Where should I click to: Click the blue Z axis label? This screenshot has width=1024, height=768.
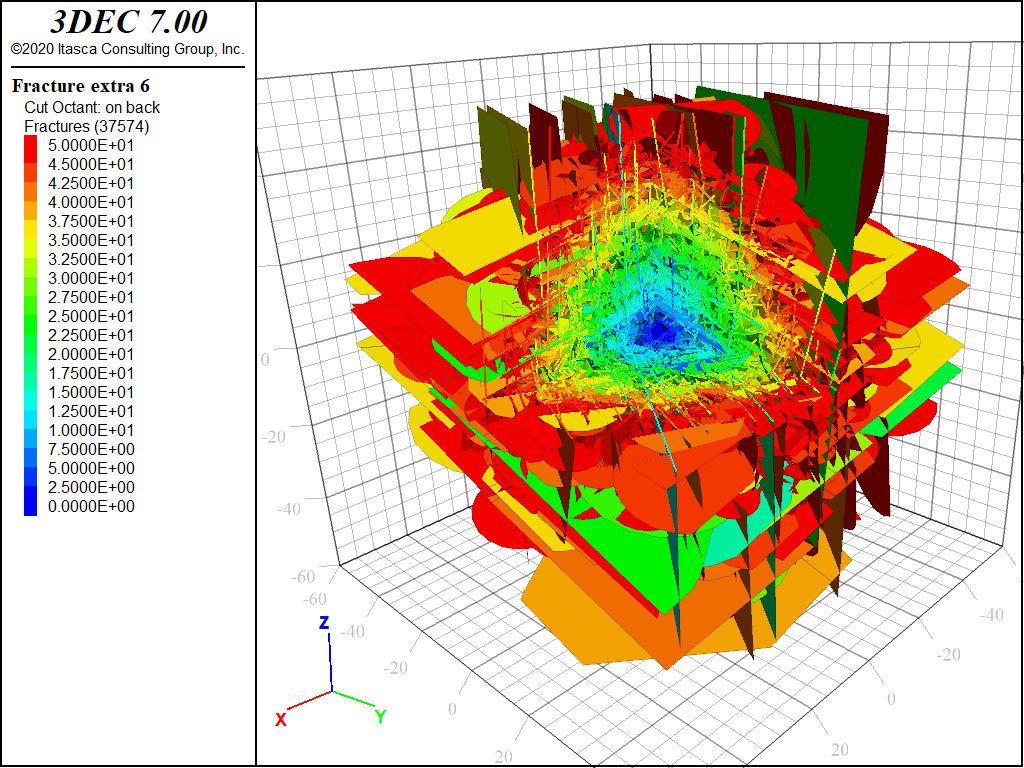pyautogui.click(x=324, y=622)
